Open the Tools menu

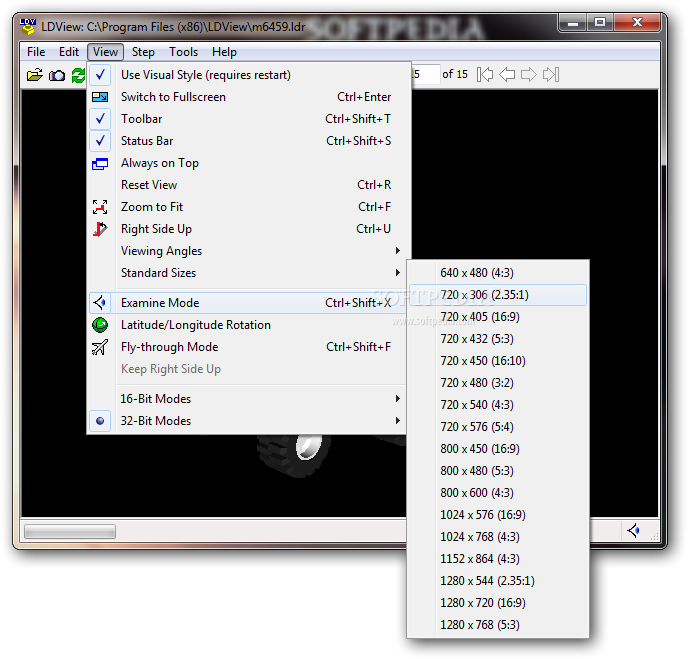point(183,52)
